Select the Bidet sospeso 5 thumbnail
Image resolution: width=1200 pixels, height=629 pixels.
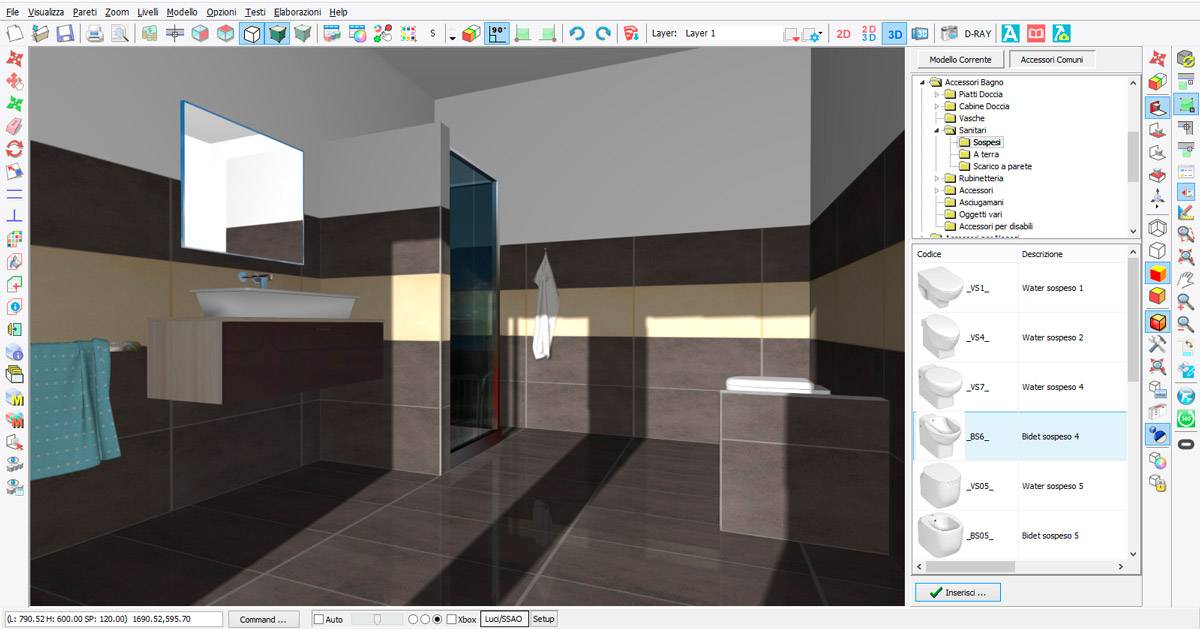point(939,535)
